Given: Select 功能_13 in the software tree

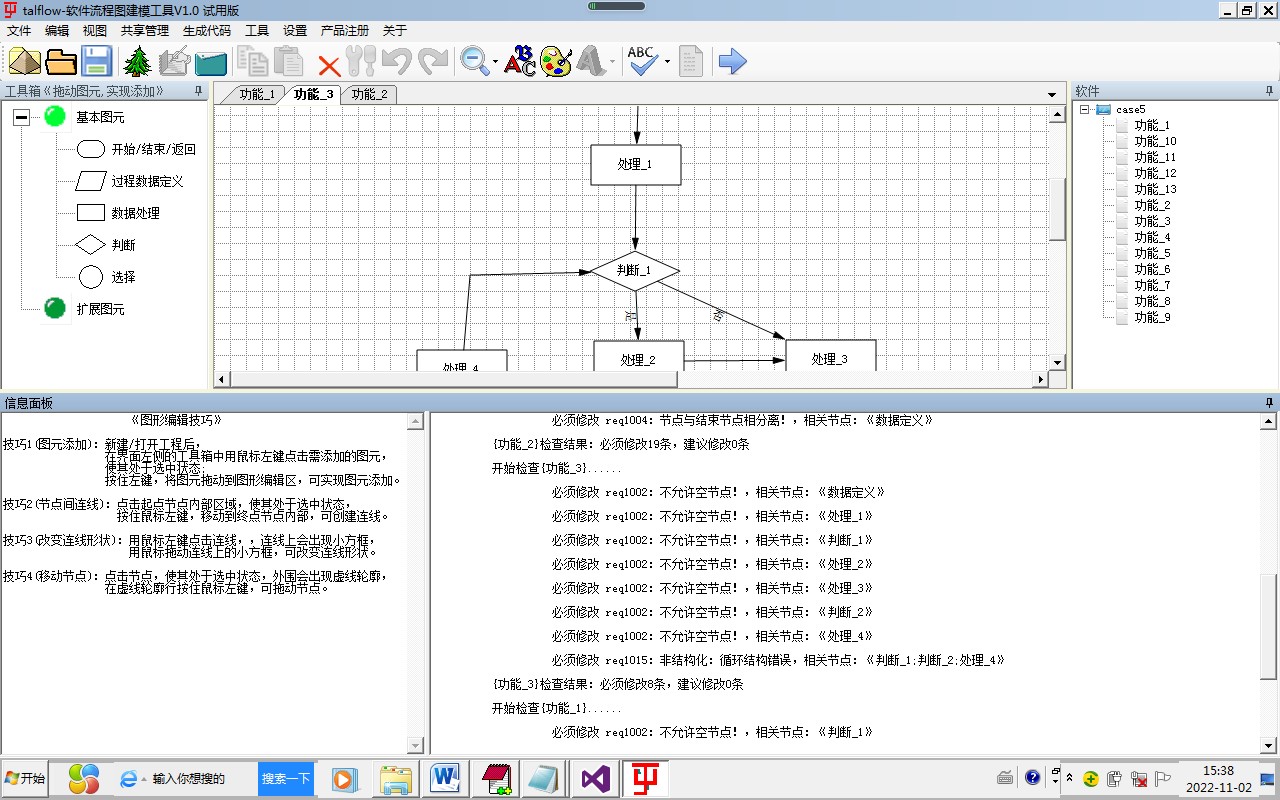Looking at the screenshot, I should 1155,189.
